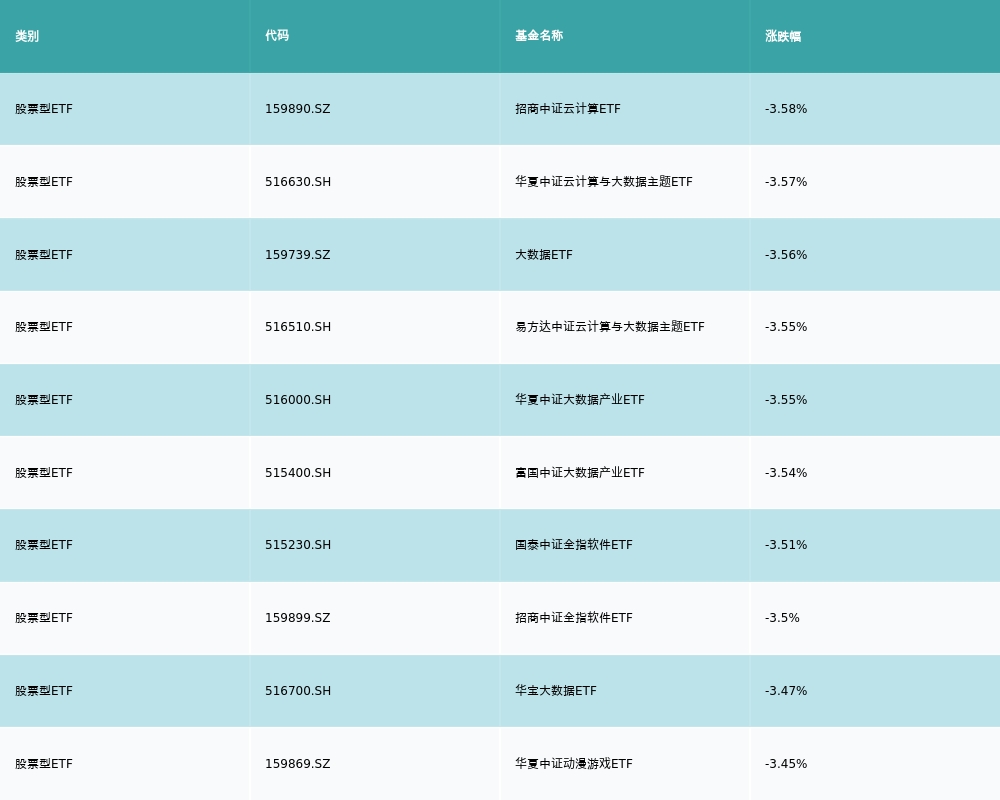The image size is (1000, 800).
Task: Click 股票型ETF in the 159869.SZ row
Action: click(x=44, y=764)
